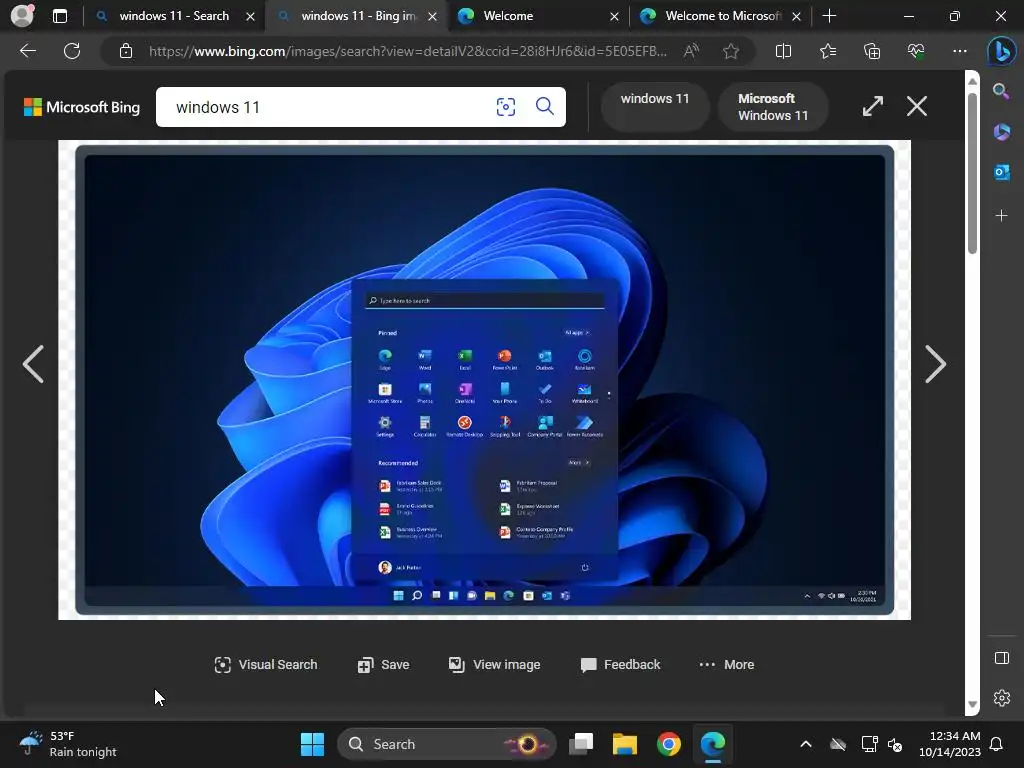Image resolution: width=1024 pixels, height=768 pixels.
Task: Click the Microsoft Bing logo
Action: click(x=82, y=107)
